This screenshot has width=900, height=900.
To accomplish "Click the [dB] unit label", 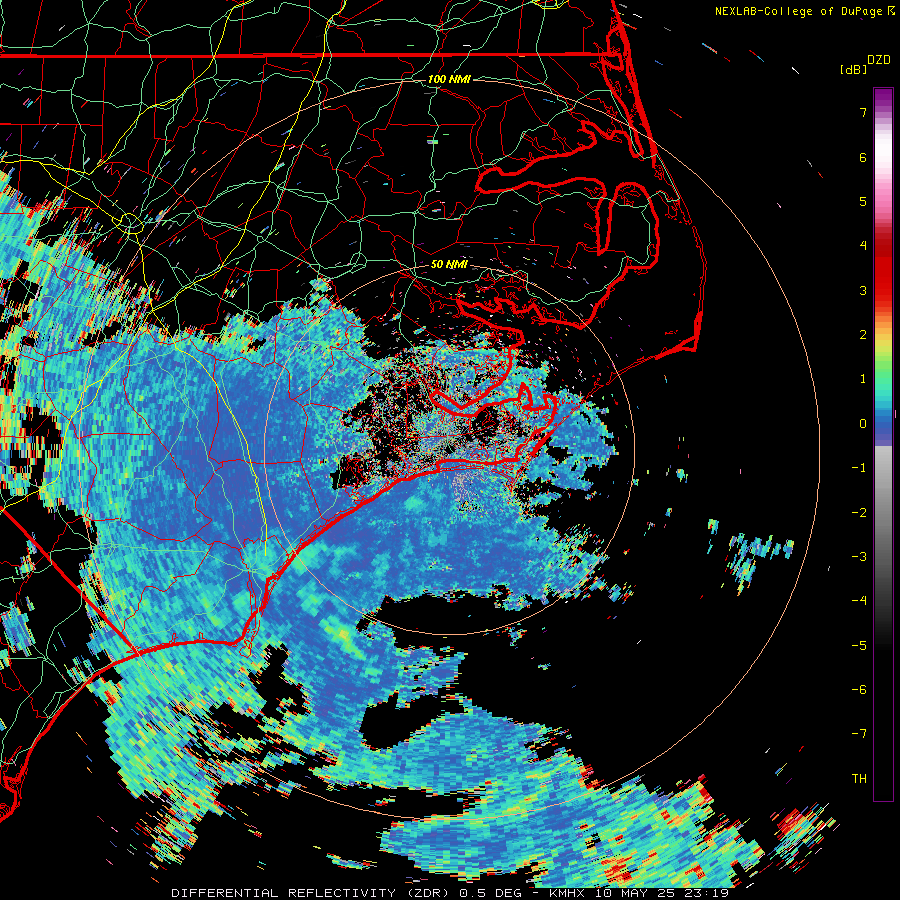I will pos(853,69).
